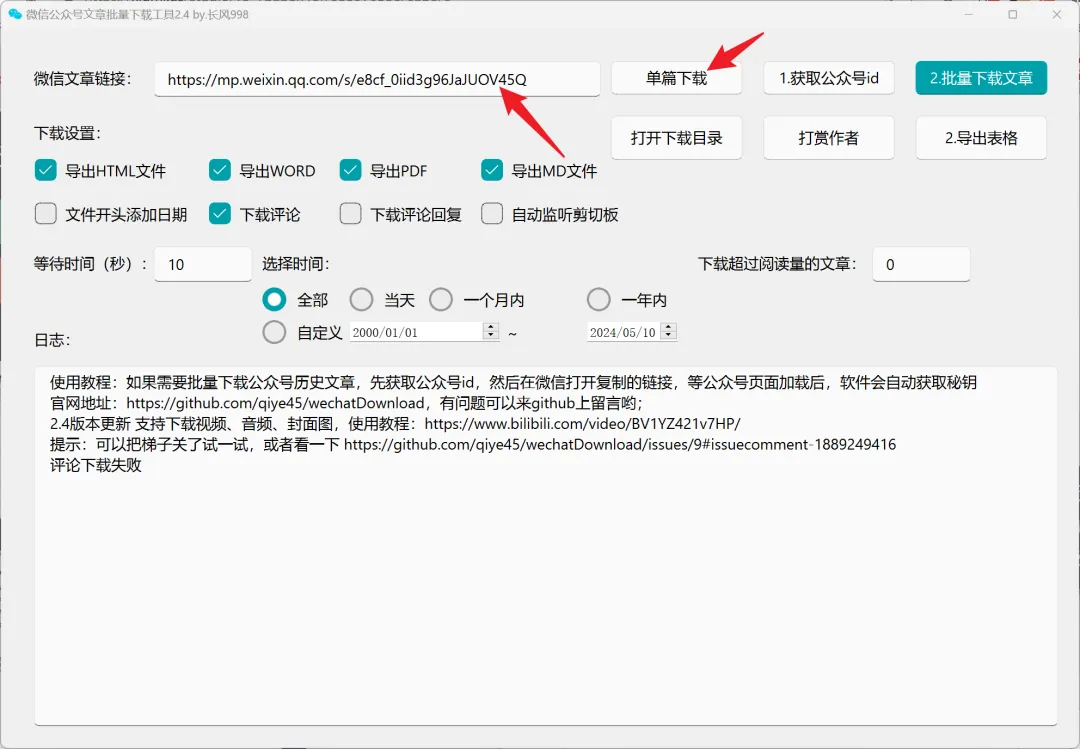Select the 一个月内 radio button
Viewport: 1080px width, 749px height.
[441, 300]
